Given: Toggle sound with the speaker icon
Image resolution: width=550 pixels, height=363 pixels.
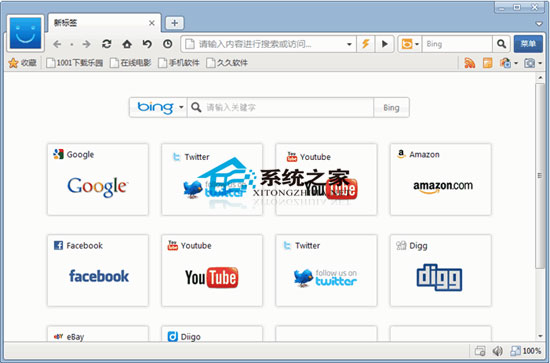Looking at the screenshot, I should click(497, 351).
